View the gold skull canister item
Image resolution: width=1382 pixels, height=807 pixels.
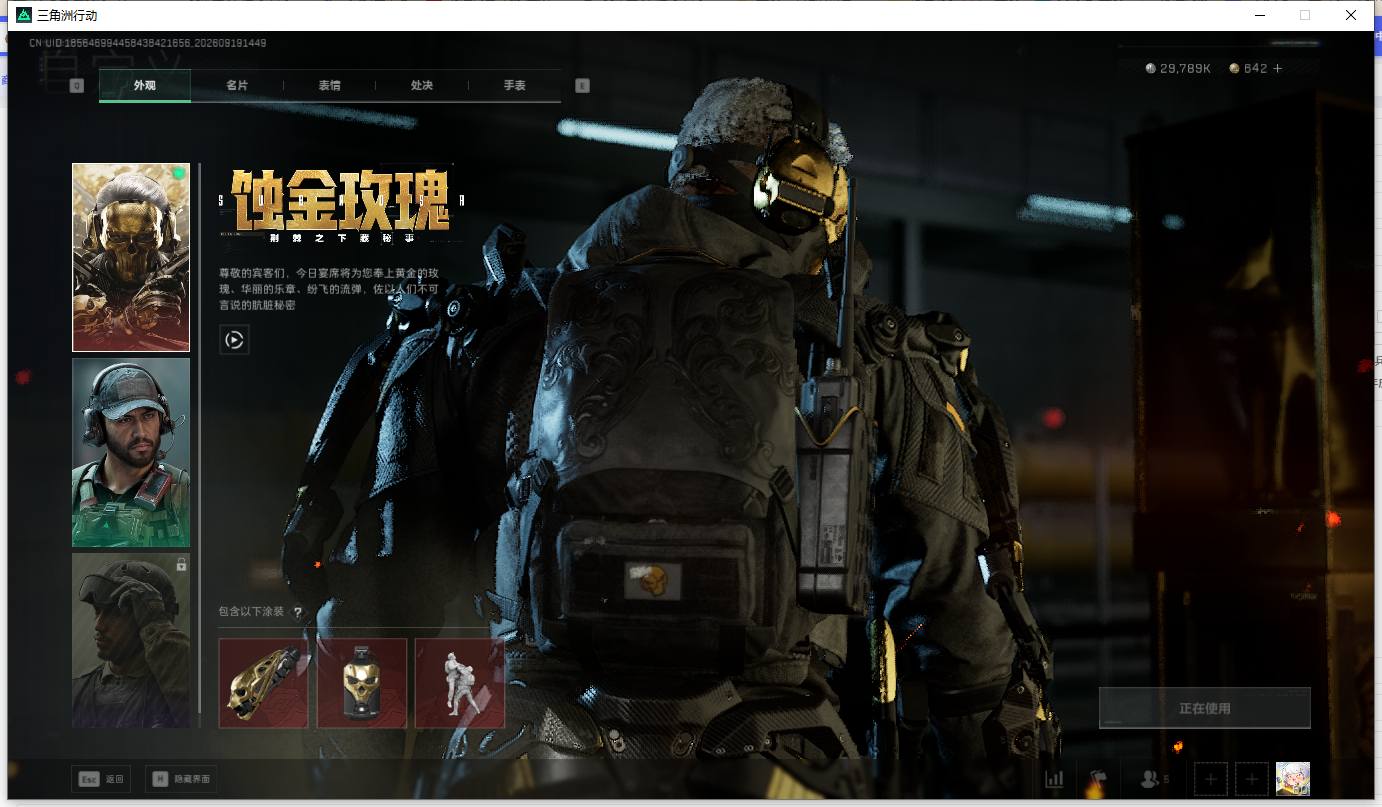tap(362, 683)
